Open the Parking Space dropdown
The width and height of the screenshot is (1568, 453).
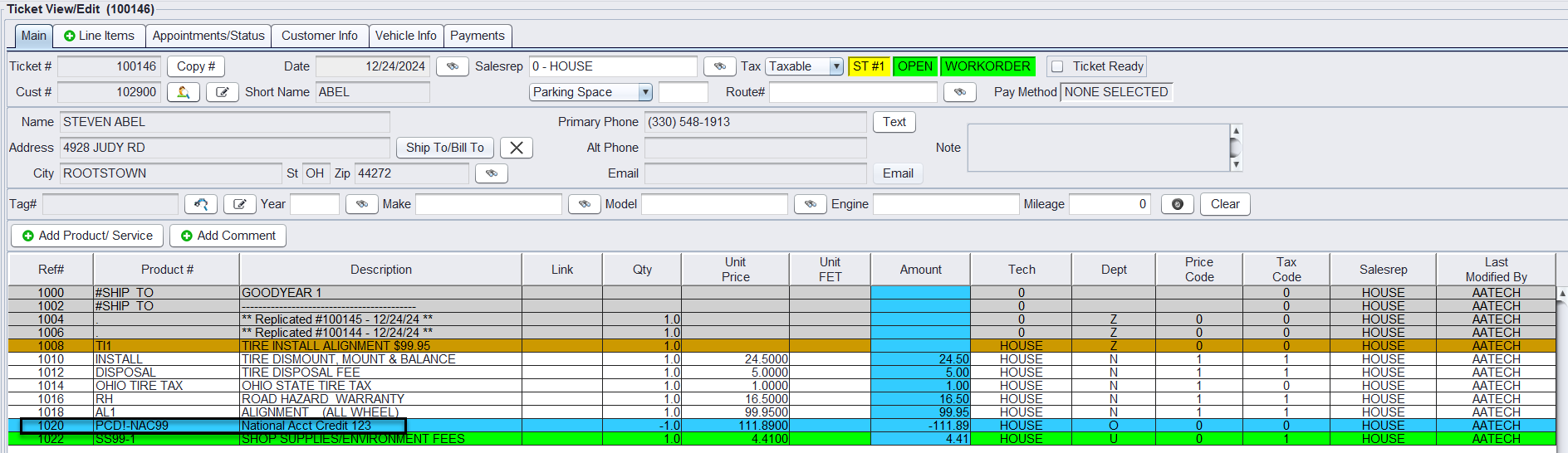644,92
